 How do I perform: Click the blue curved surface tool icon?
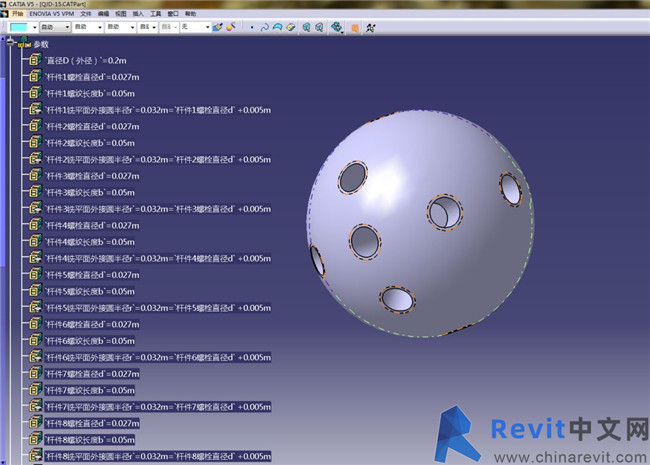coord(277,27)
